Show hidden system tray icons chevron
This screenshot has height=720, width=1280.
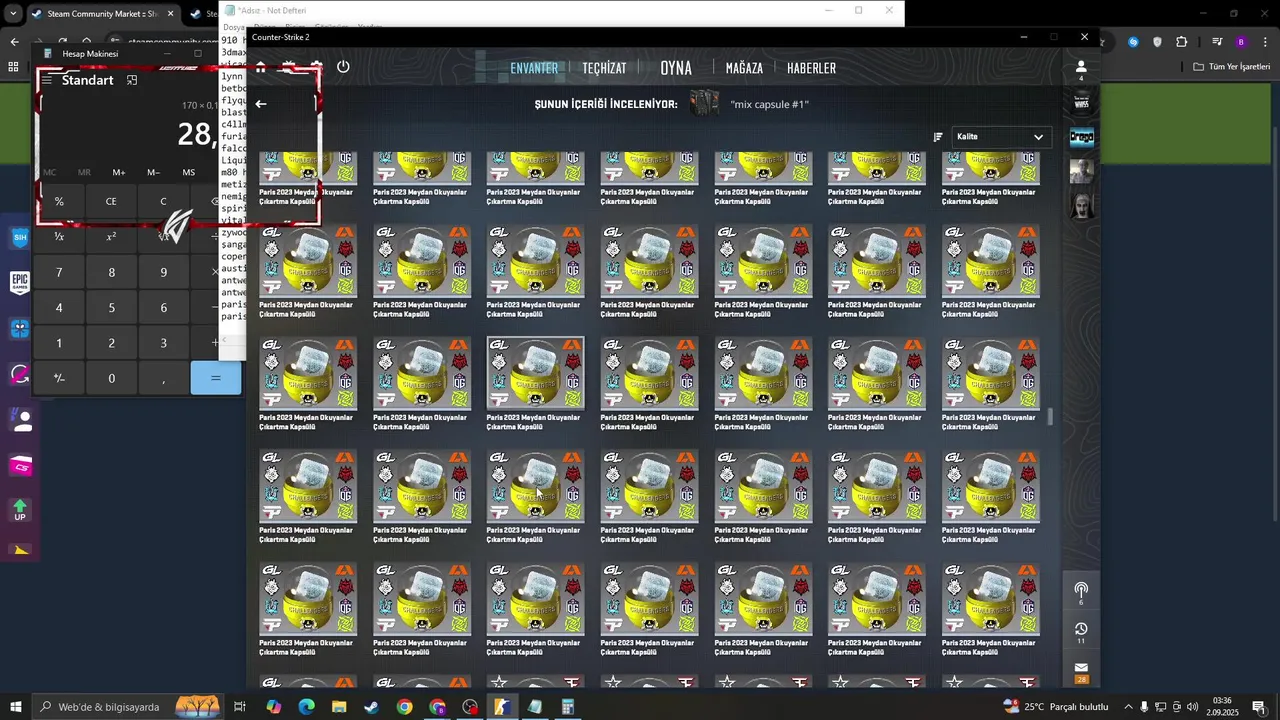(x=1128, y=707)
